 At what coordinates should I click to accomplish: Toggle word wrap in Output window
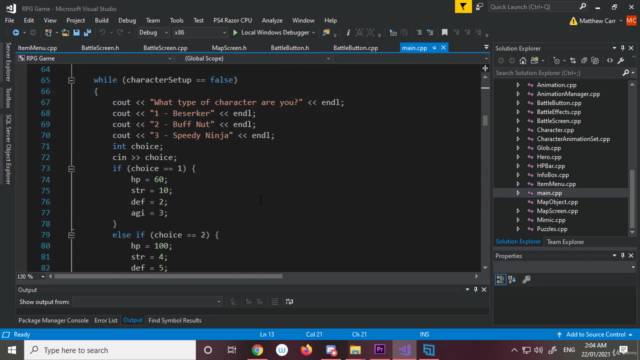[289, 302]
